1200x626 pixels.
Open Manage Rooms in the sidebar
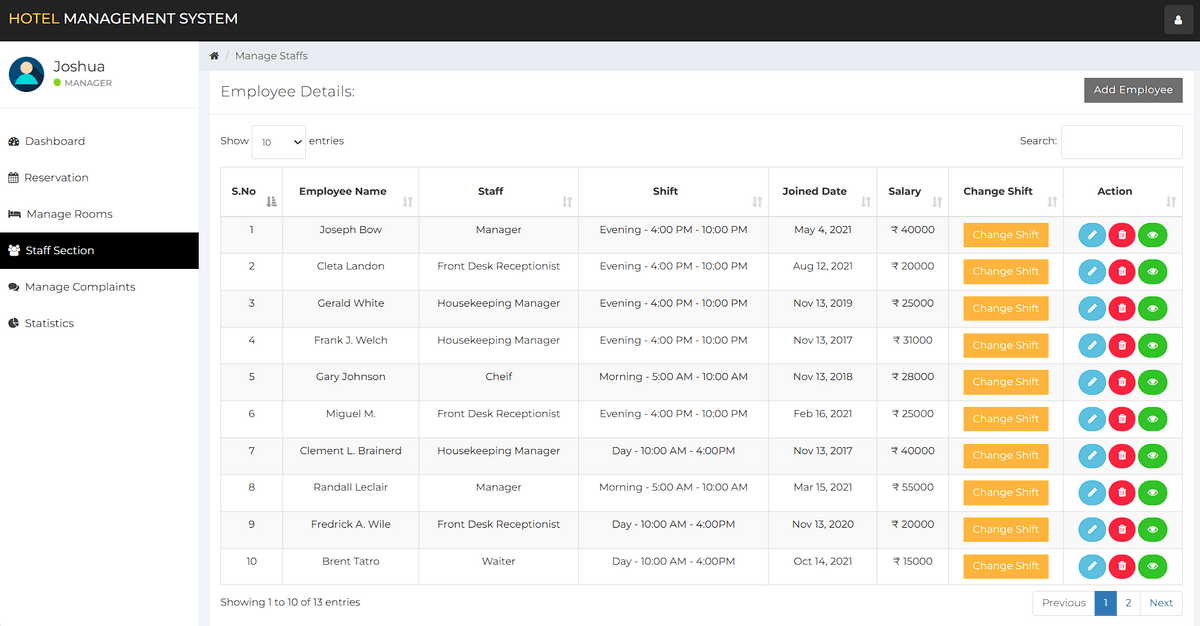(x=69, y=214)
